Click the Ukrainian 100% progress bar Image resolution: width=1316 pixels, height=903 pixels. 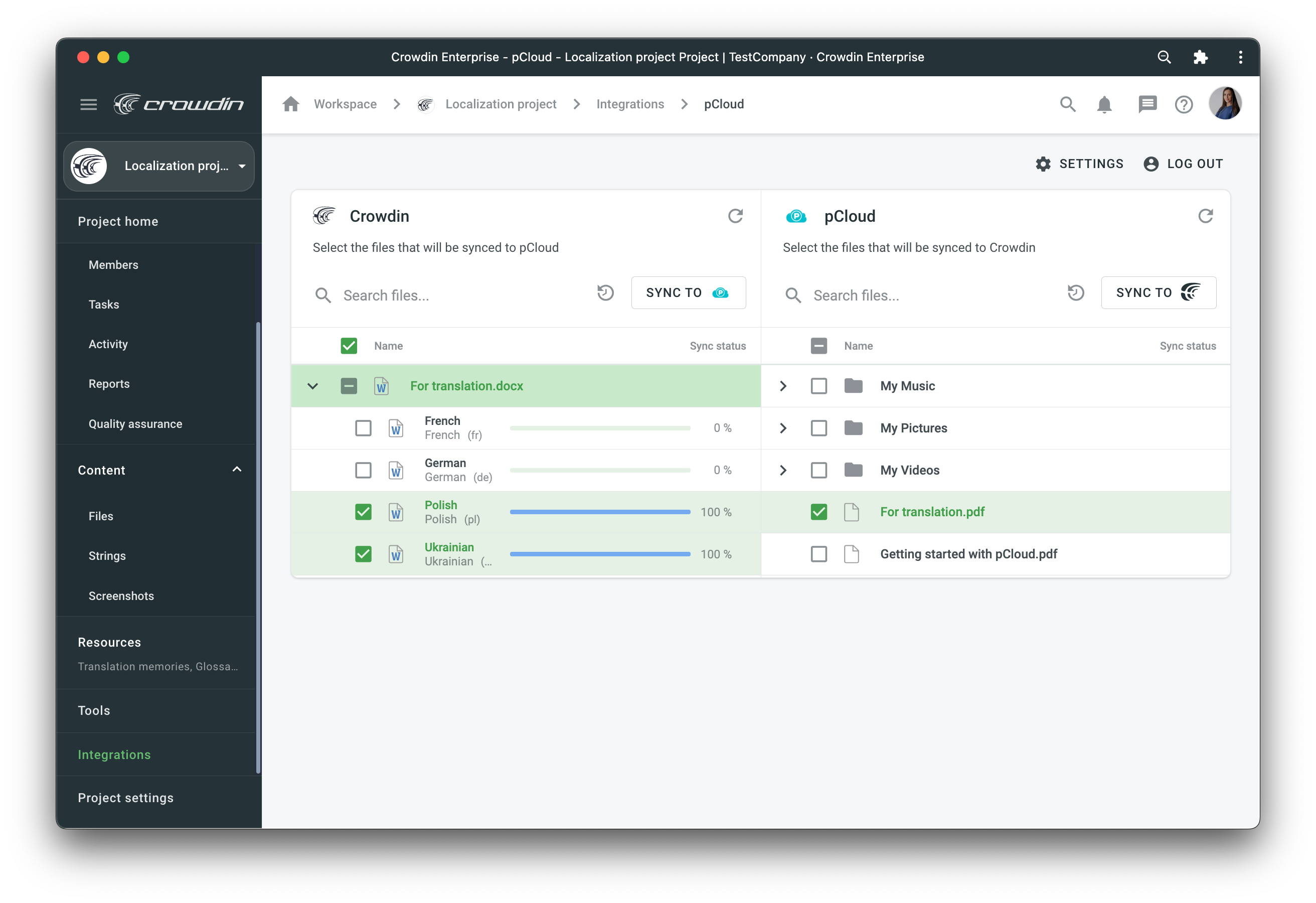[x=600, y=554]
